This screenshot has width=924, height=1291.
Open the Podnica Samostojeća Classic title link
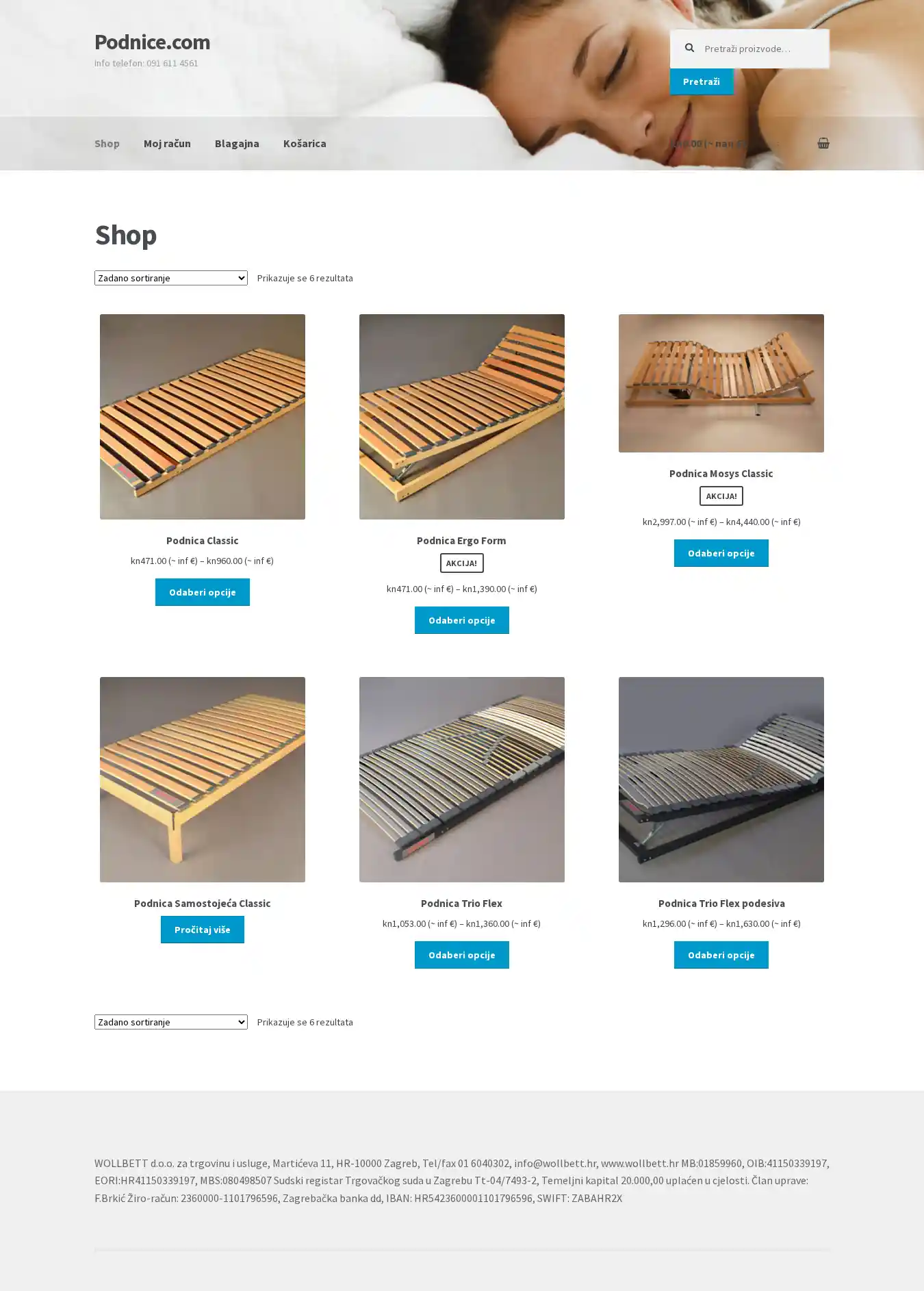tap(203, 904)
